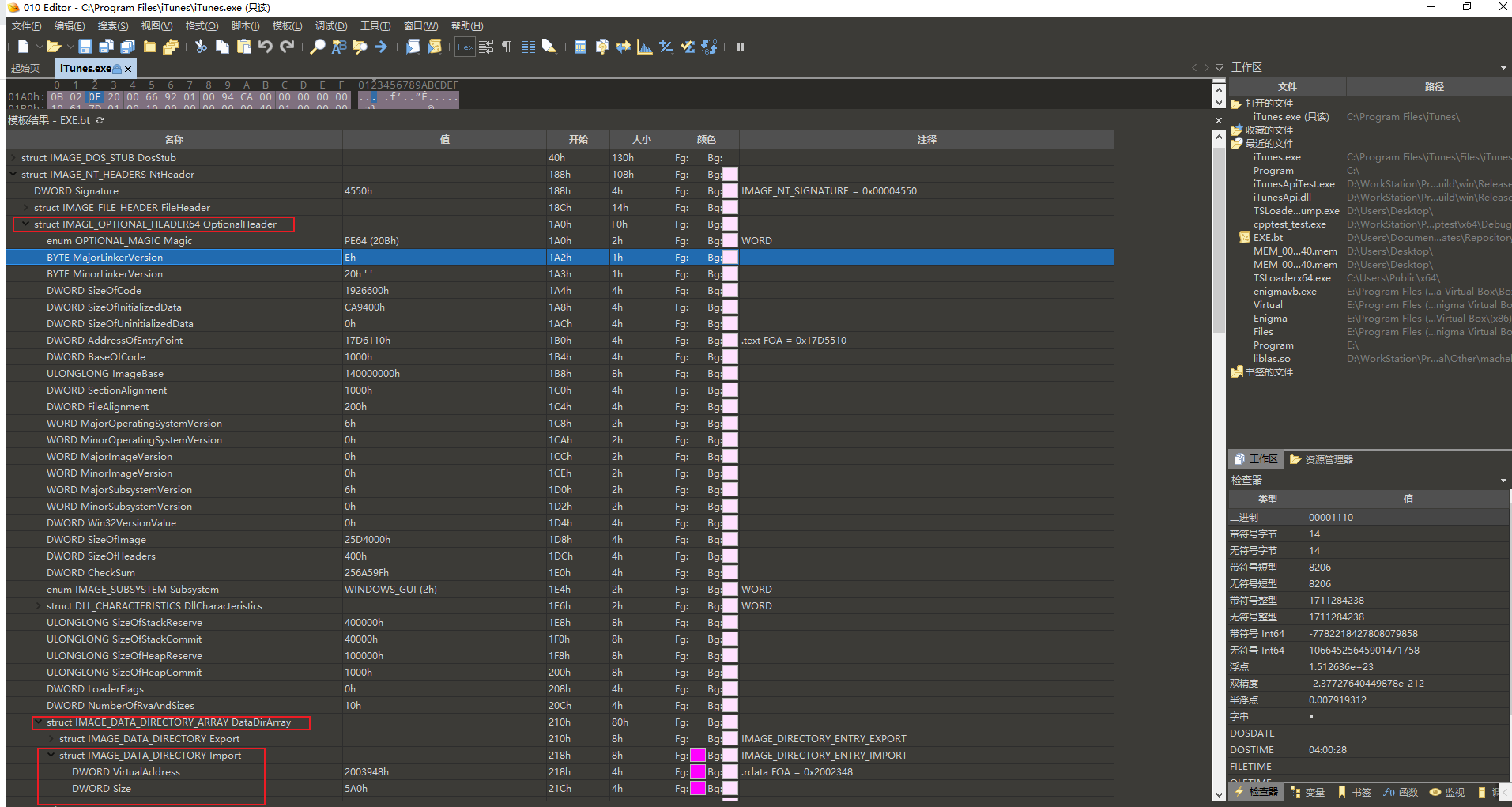The height and width of the screenshot is (807, 1512).
Task: Undo the last edit
Action: point(266,47)
